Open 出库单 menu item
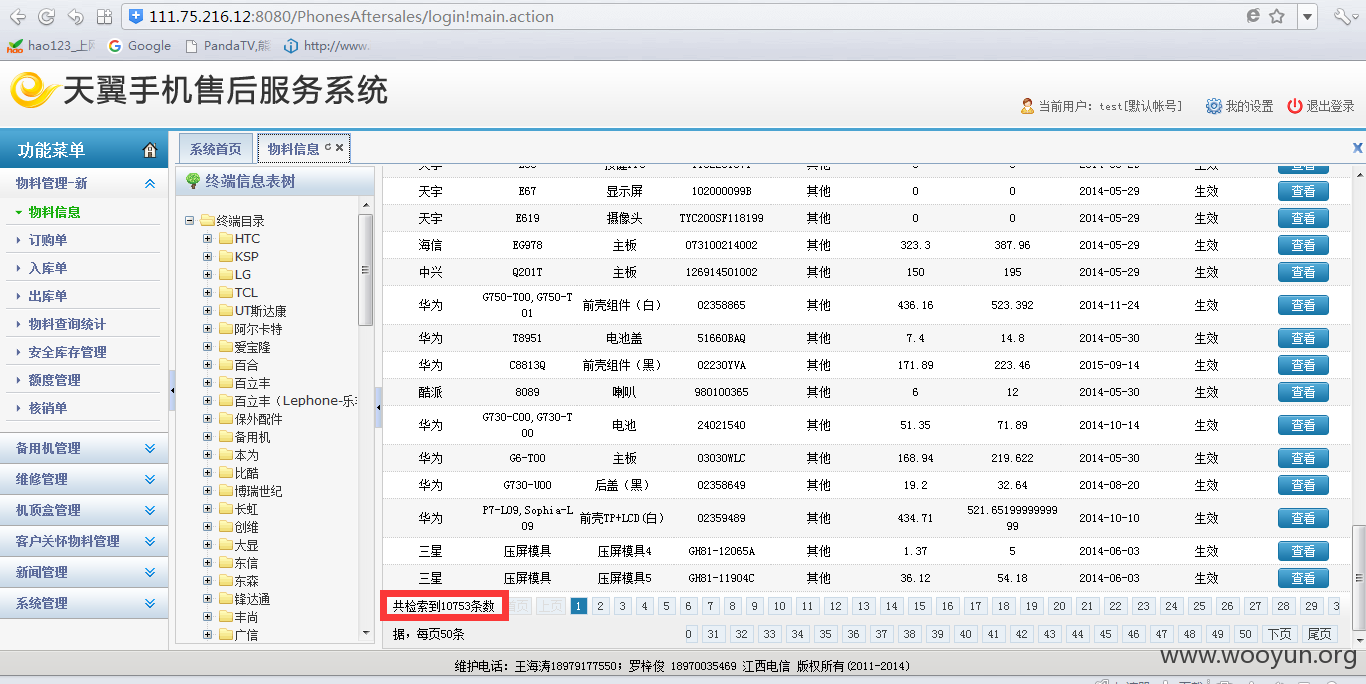The width and height of the screenshot is (1366, 684). 48,296
